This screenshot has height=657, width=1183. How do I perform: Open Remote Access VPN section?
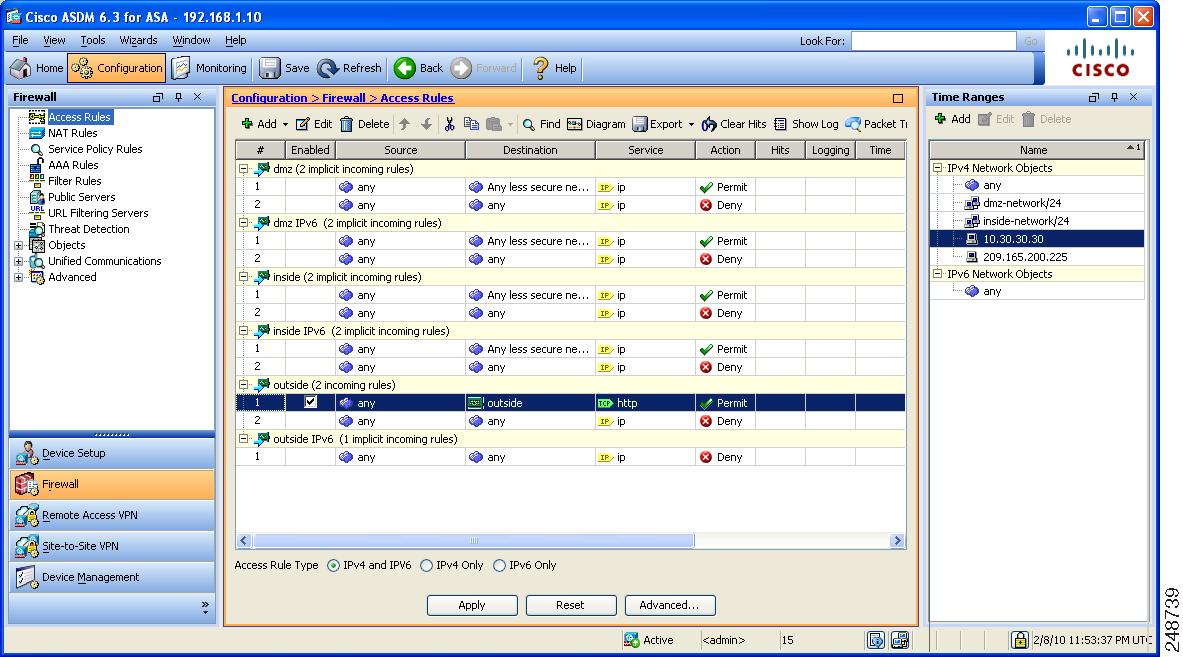pos(112,515)
